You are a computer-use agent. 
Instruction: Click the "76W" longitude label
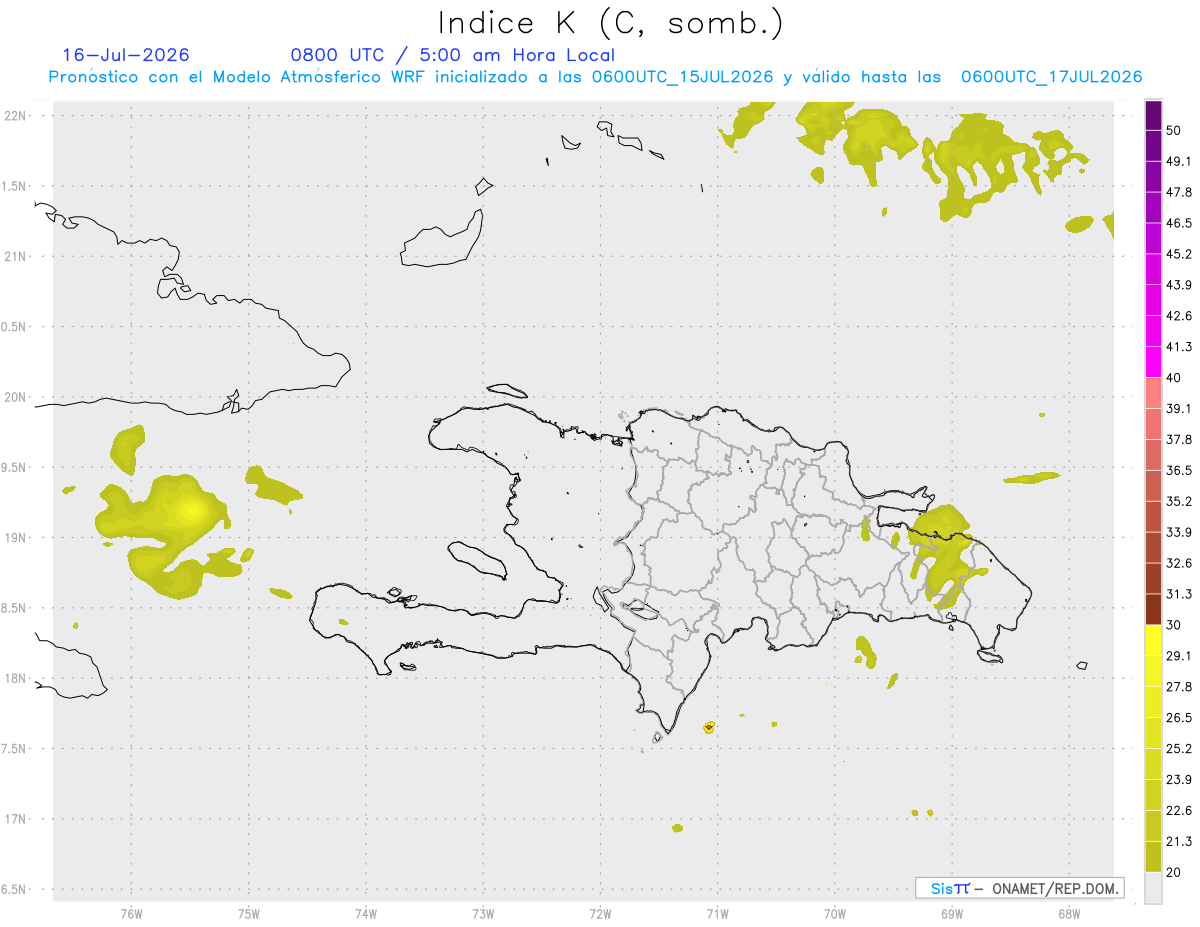click(x=131, y=914)
